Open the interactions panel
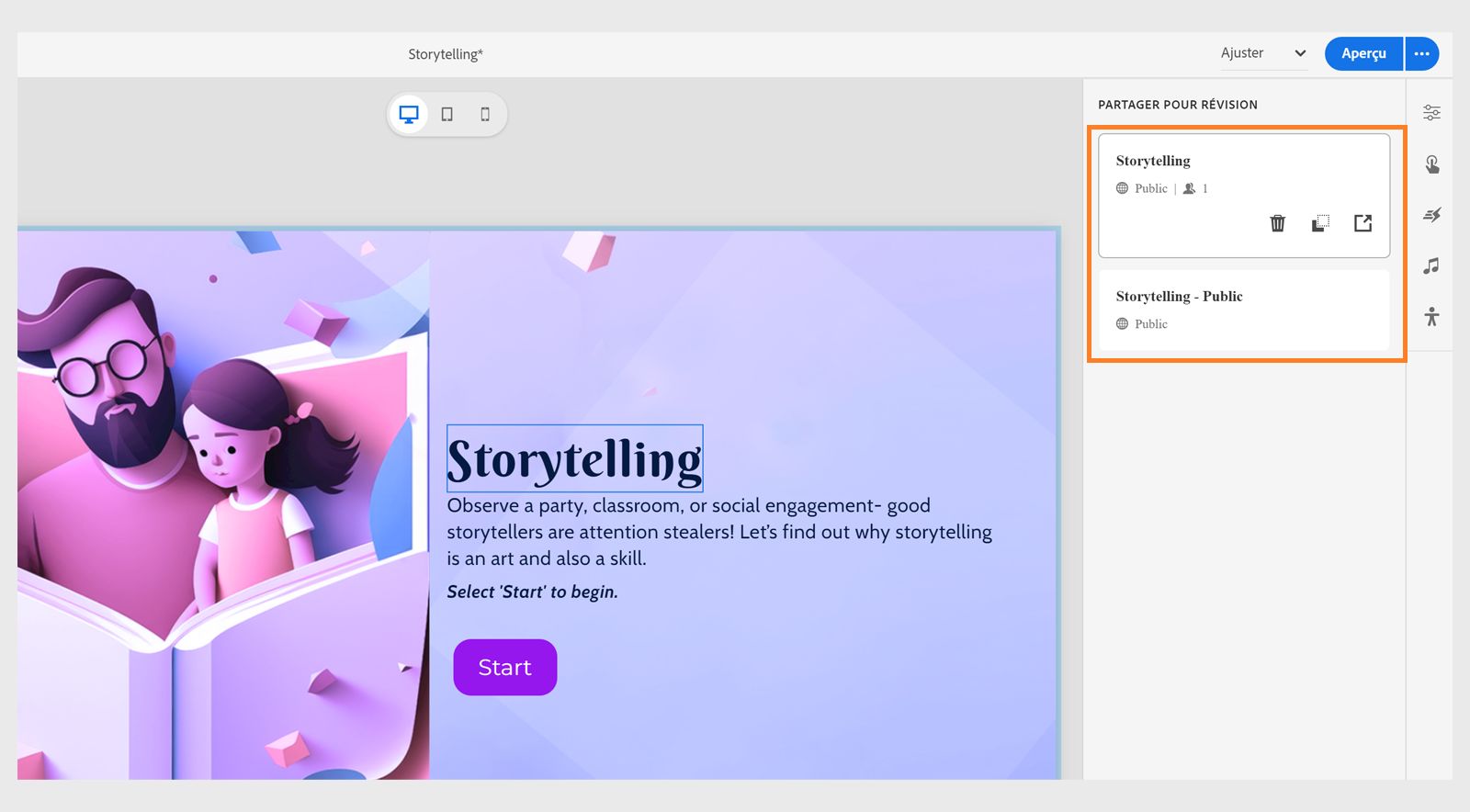 point(1431,164)
